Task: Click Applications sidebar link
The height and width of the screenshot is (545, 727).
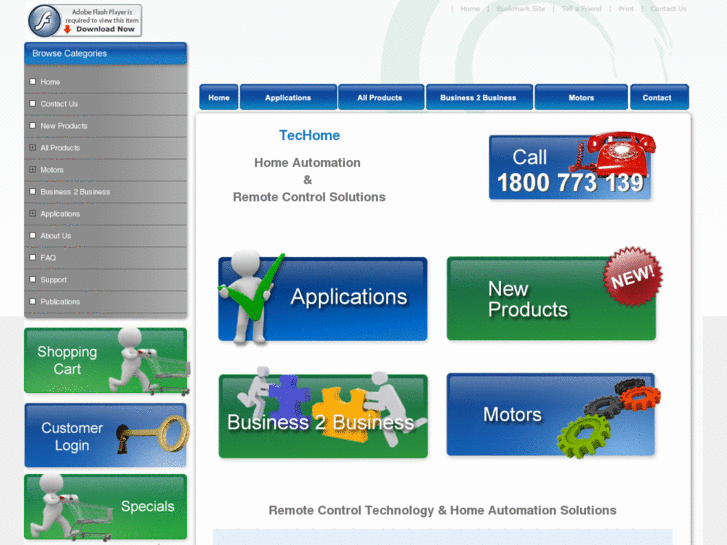Action: click(x=60, y=214)
